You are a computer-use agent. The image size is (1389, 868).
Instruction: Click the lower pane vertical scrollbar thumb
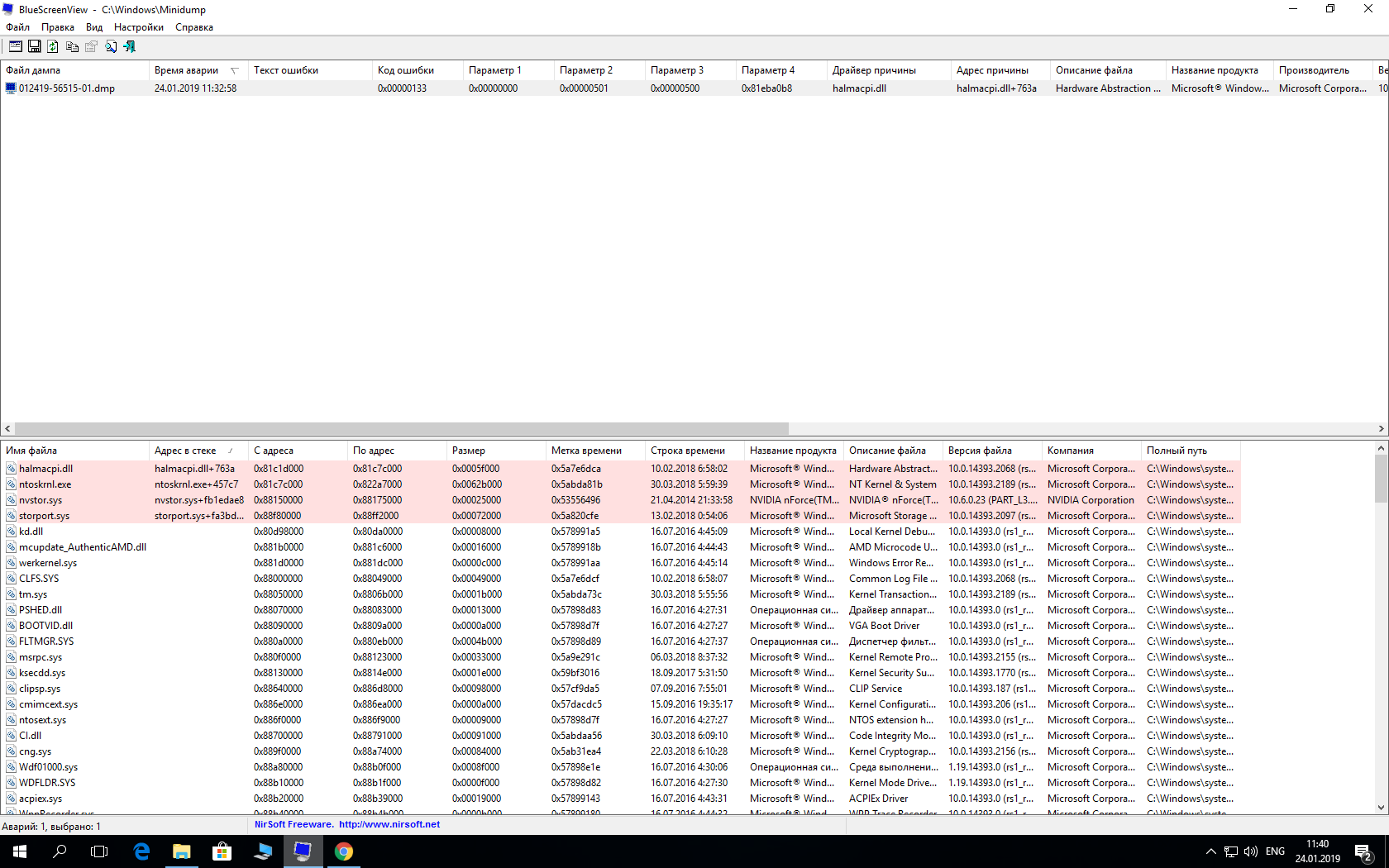[x=1381, y=478]
